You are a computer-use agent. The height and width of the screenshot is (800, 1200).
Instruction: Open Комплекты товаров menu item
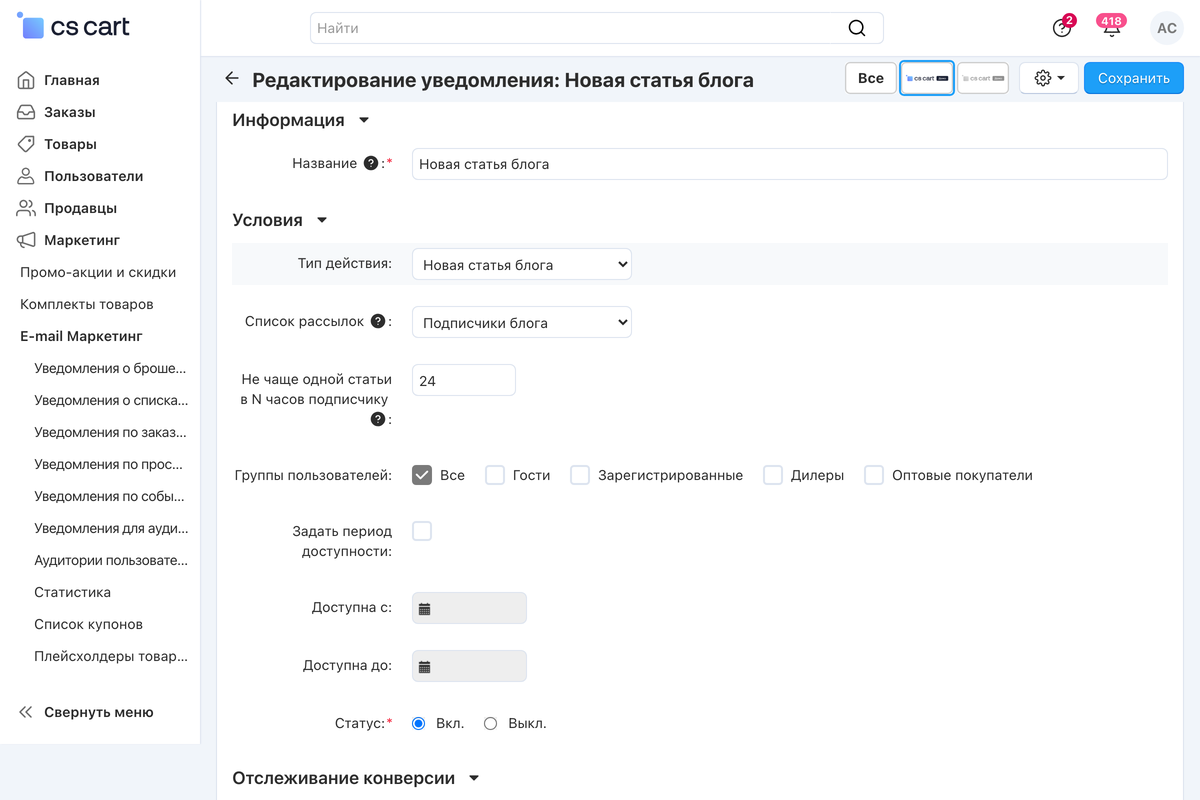coord(87,304)
